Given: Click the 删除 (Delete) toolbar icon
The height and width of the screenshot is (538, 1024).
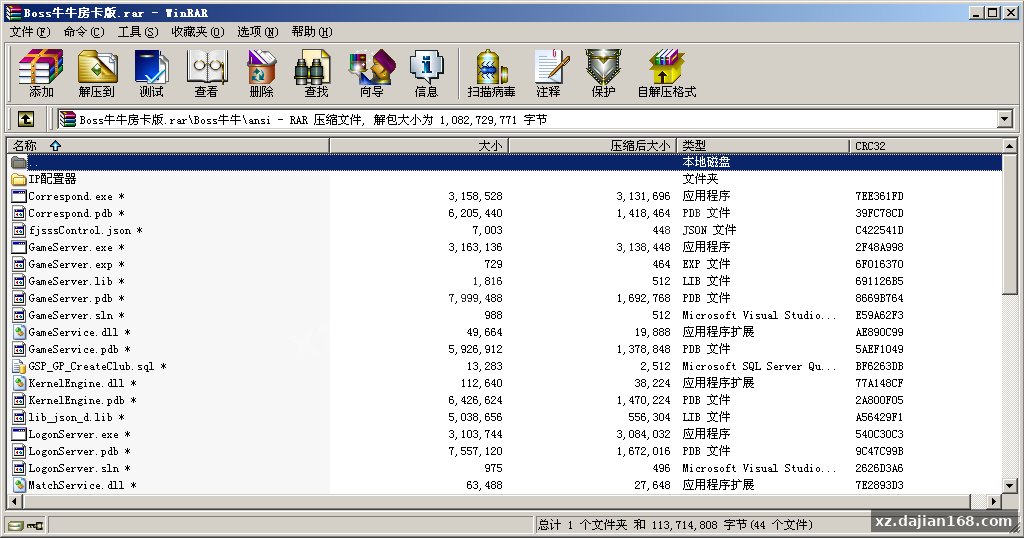Looking at the screenshot, I should (261, 73).
